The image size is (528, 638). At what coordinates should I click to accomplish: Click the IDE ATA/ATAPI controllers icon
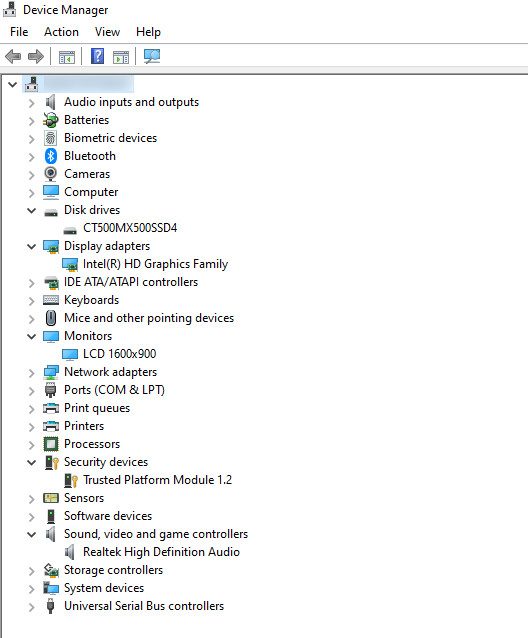51,282
